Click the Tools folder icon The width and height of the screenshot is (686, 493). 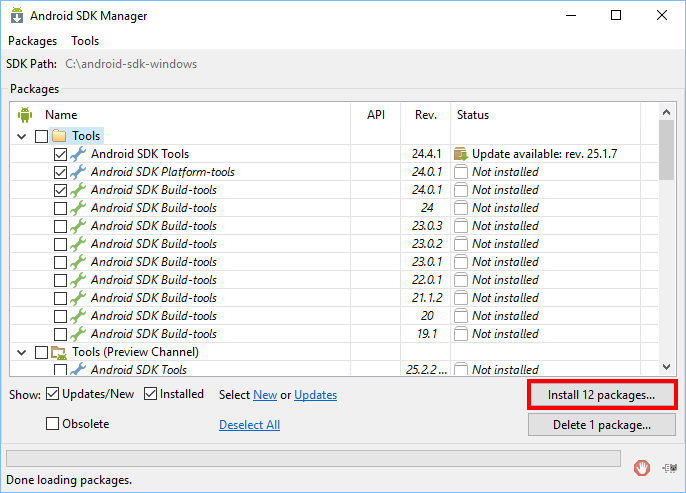pos(59,136)
